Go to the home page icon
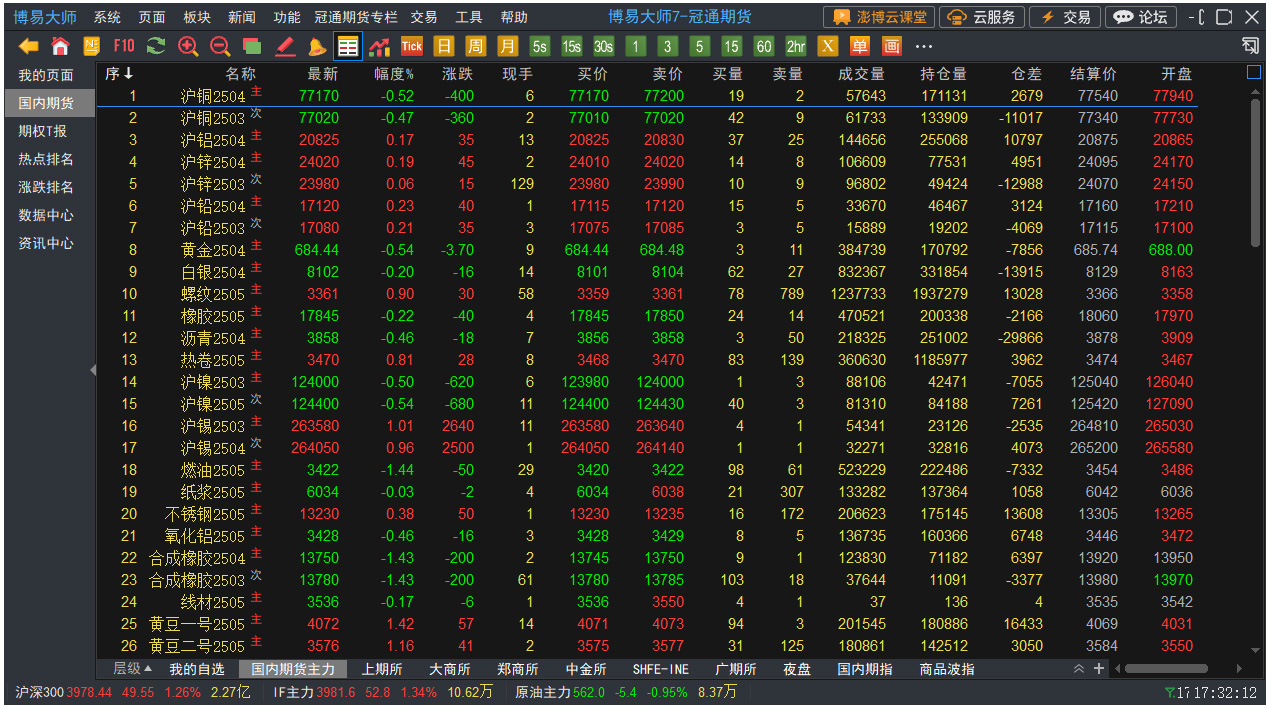This screenshot has width=1270, height=708. 60,46
